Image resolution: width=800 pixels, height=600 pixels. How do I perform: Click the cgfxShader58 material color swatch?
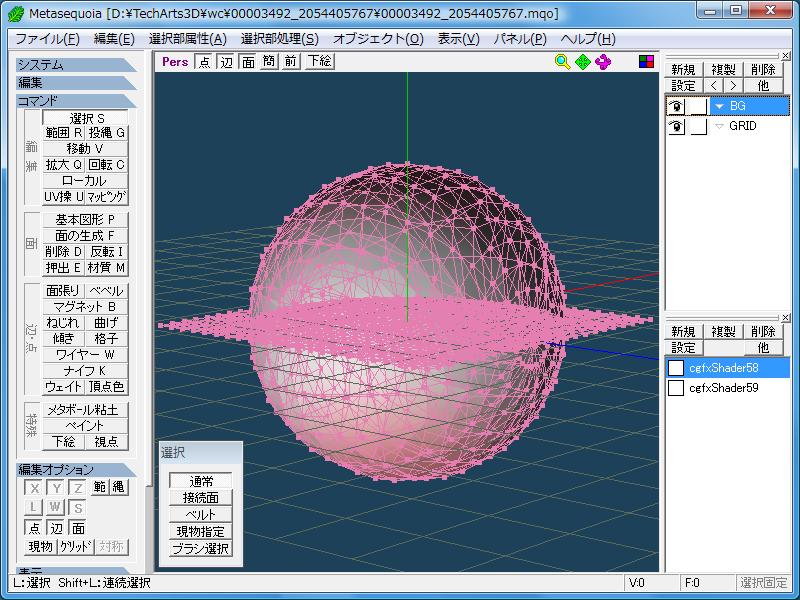[x=676, y=368]
